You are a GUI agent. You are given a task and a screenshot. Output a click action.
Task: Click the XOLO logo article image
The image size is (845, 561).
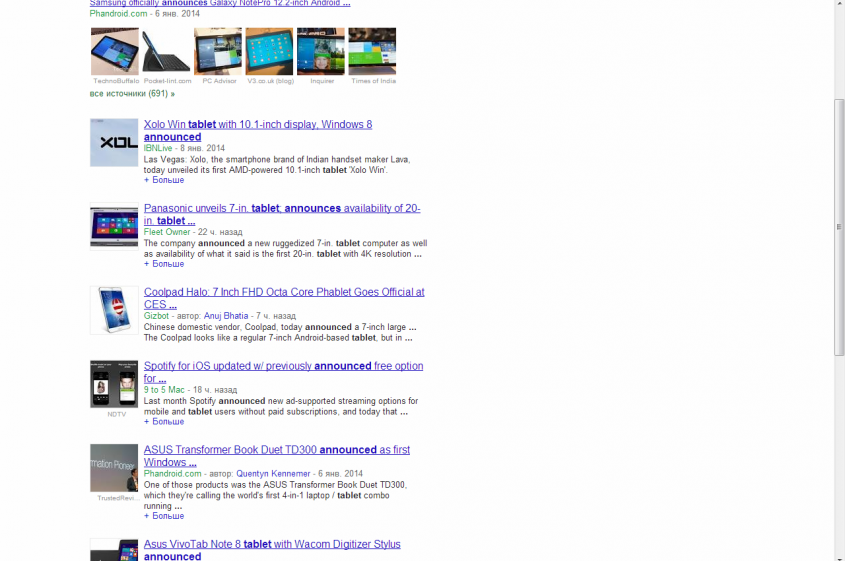point(114,143)
